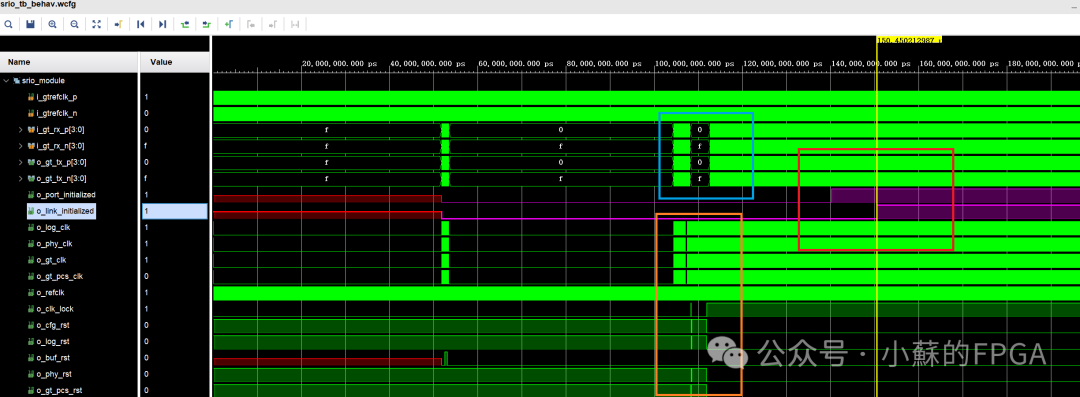Go to the previous marker
The height and width of the screenshot is (397, 1080).
pyautogui.click(x=251, y=24)
